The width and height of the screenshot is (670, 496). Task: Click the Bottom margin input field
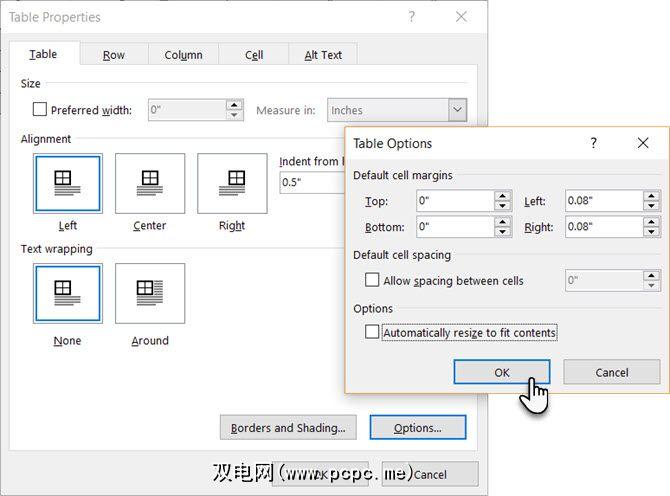(455, 227)
